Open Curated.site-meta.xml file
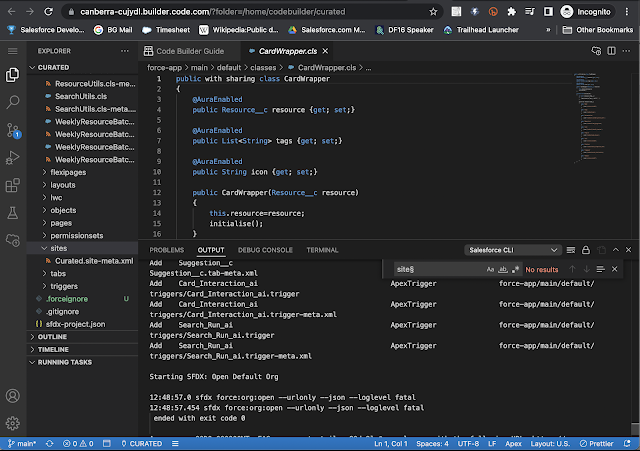 pos(94,261)
